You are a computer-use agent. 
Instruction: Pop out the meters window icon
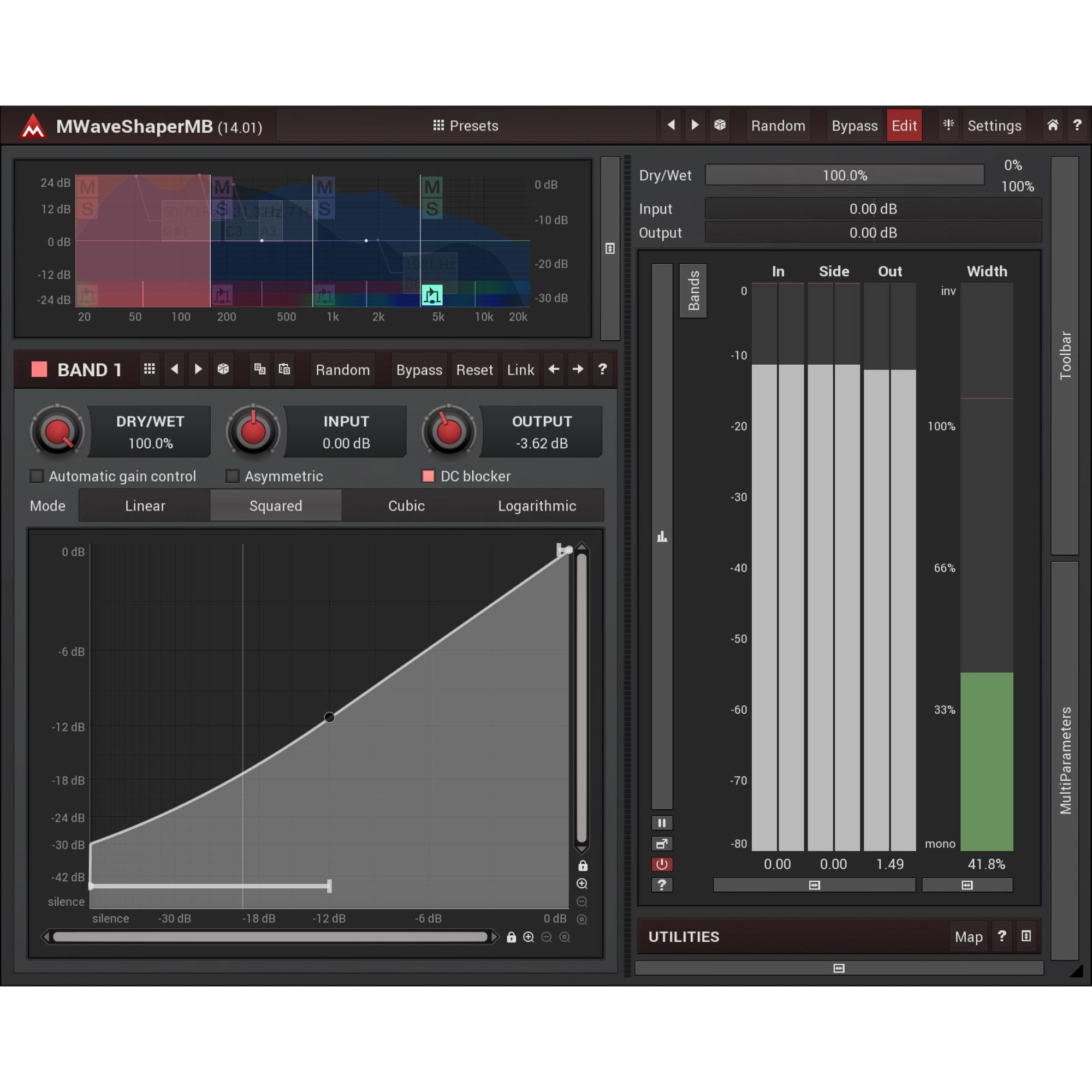coord(662,844)
